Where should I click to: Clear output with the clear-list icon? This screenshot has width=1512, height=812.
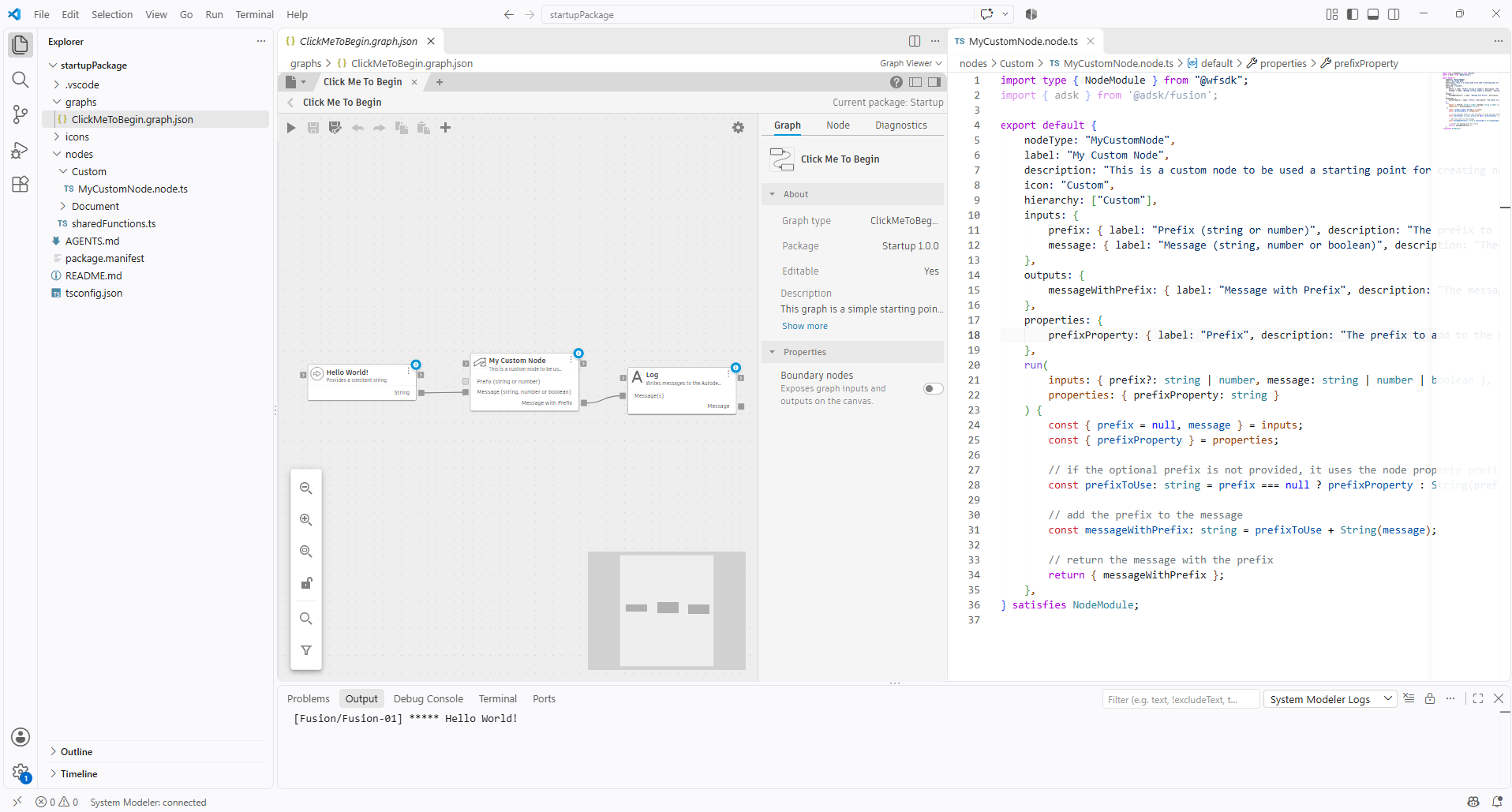click(1409, 698)
